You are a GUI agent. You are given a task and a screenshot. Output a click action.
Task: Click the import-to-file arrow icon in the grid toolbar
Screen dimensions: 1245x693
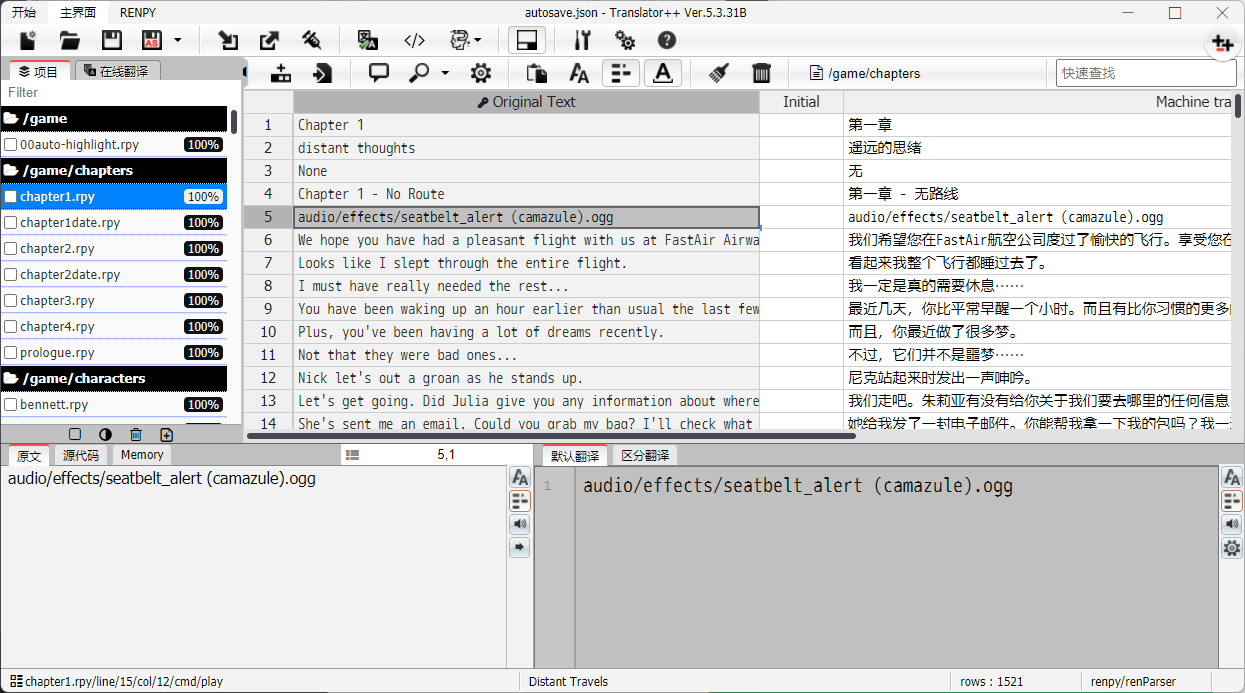(322, 73)
